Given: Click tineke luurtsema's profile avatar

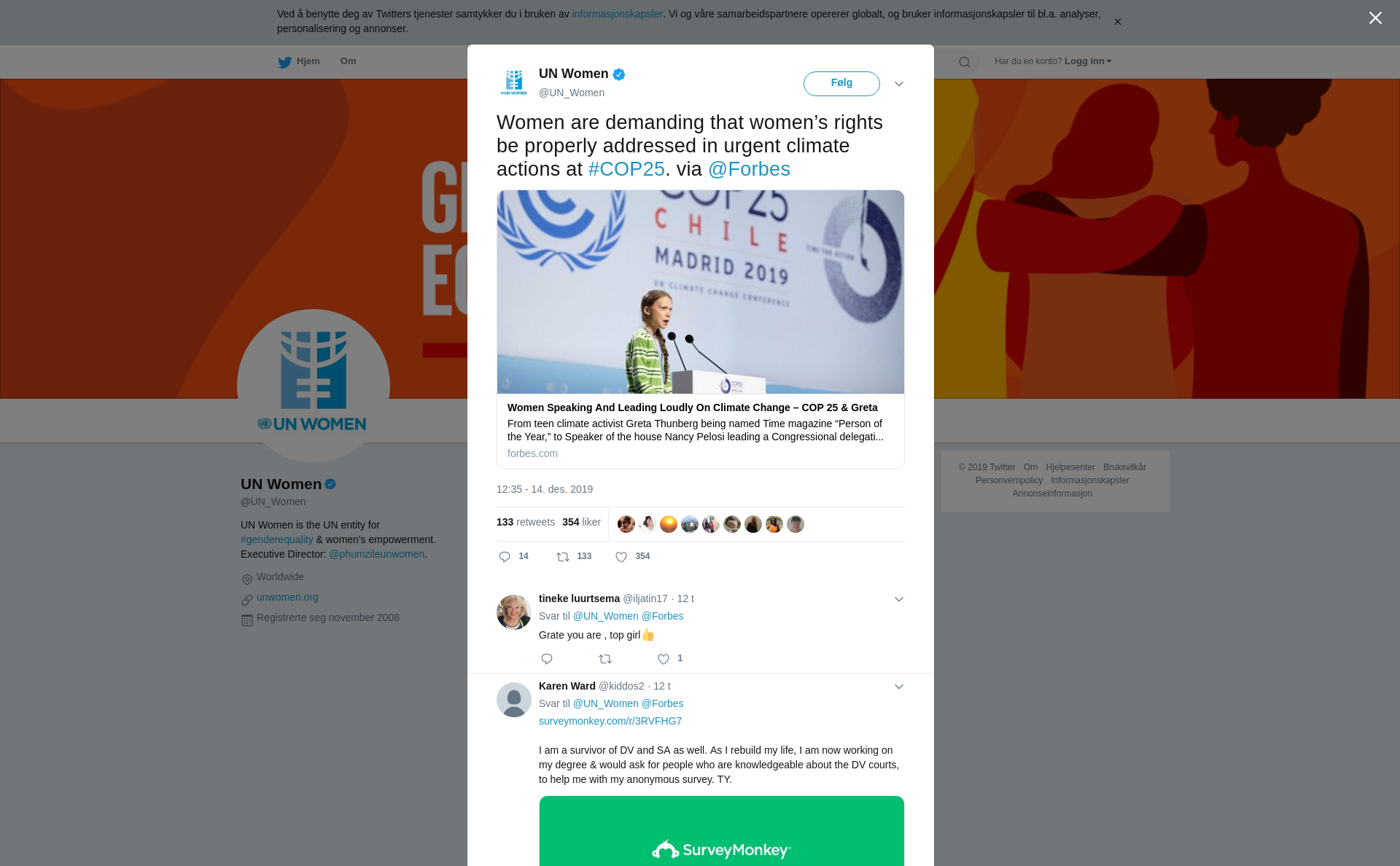Looking at the screenshot, I should pyautogui.click(x=514, y=612).
